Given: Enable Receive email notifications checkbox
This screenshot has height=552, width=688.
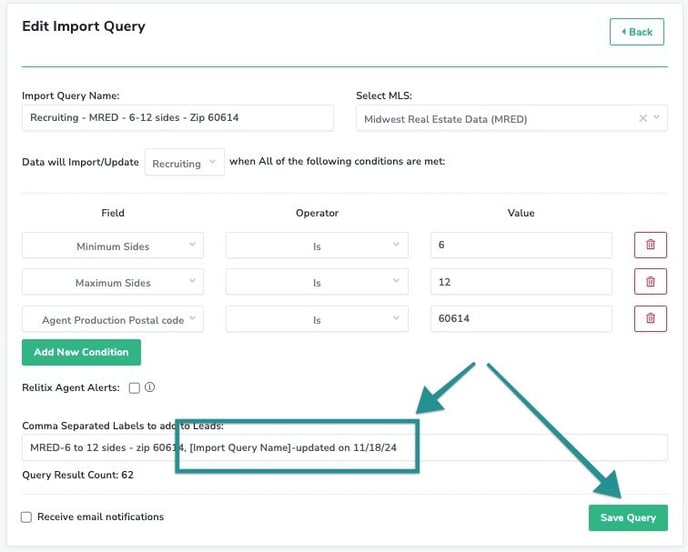Looking at the screenshot, I should 26,517.
